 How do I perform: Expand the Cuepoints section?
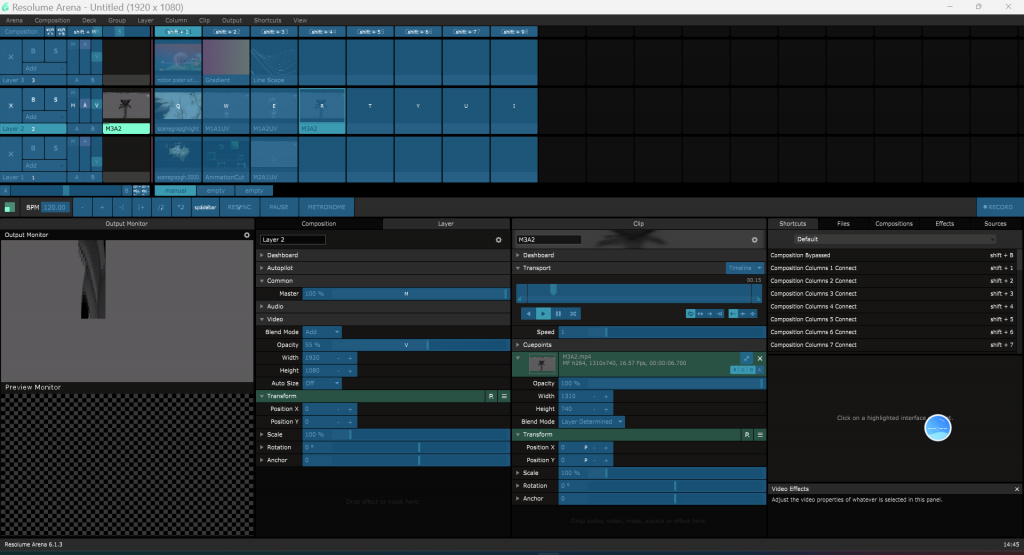click(x=537, y=345)
